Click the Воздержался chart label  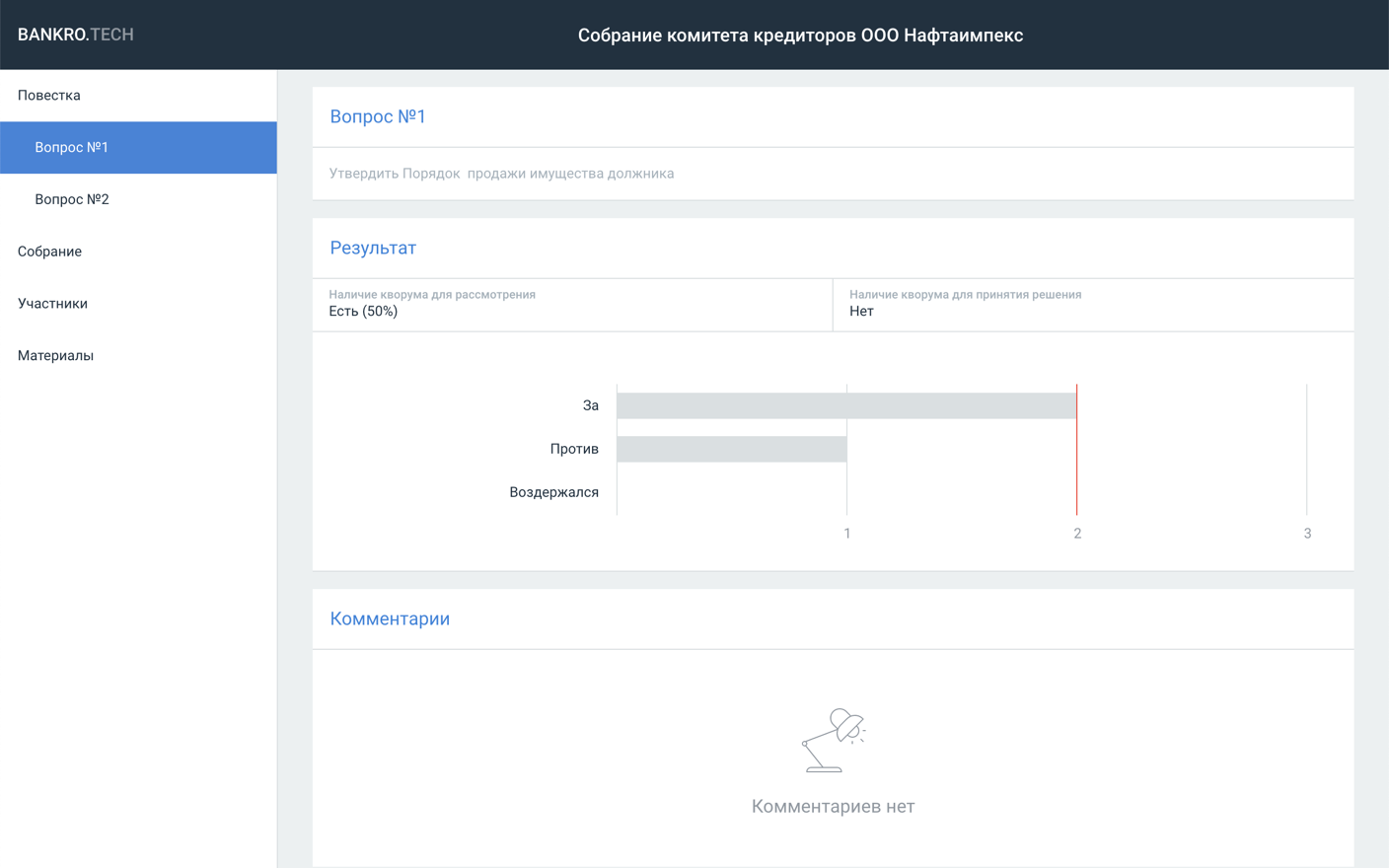click(553, 492)
